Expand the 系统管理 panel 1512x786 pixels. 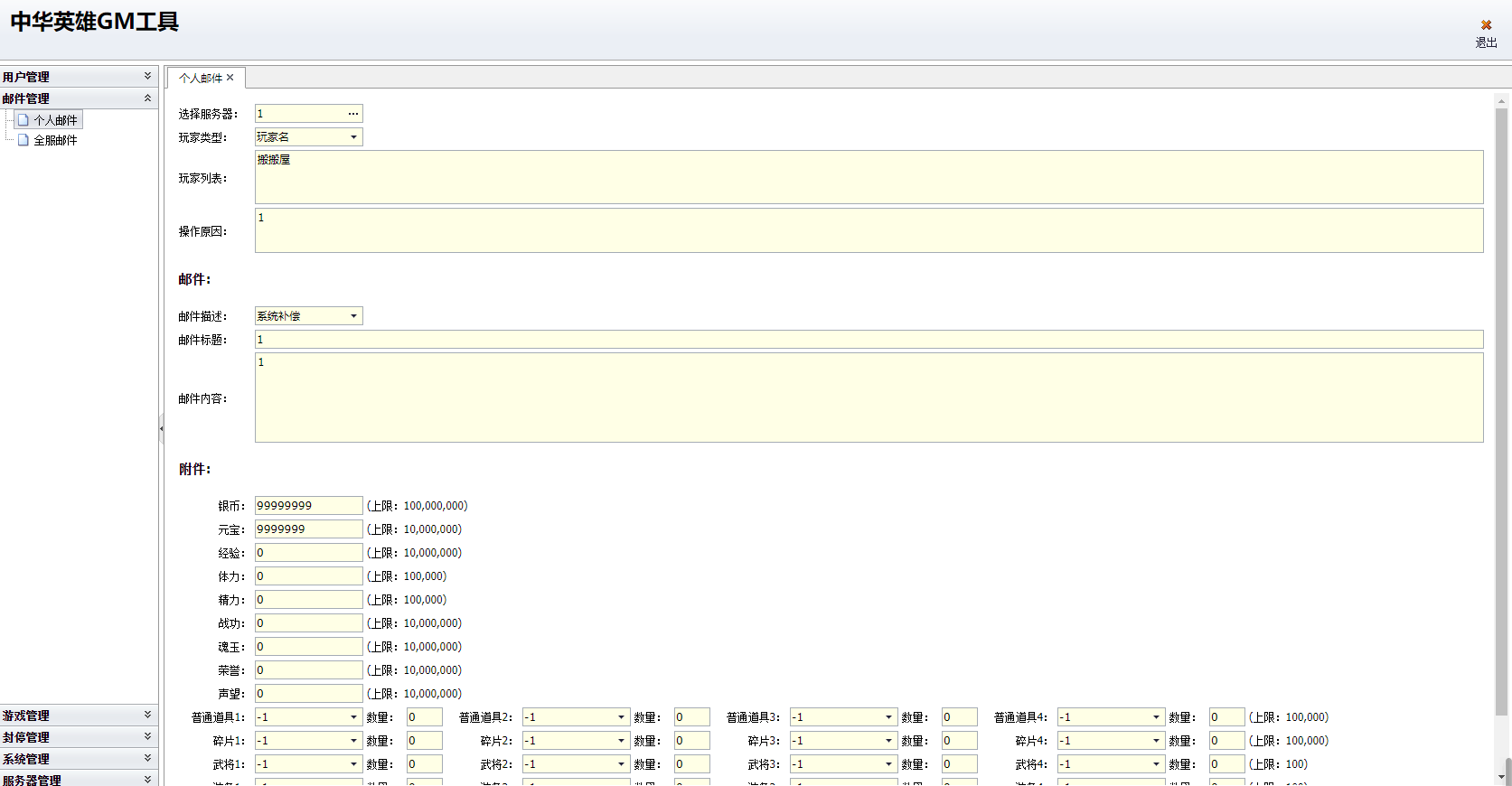(x=147, y=759)
